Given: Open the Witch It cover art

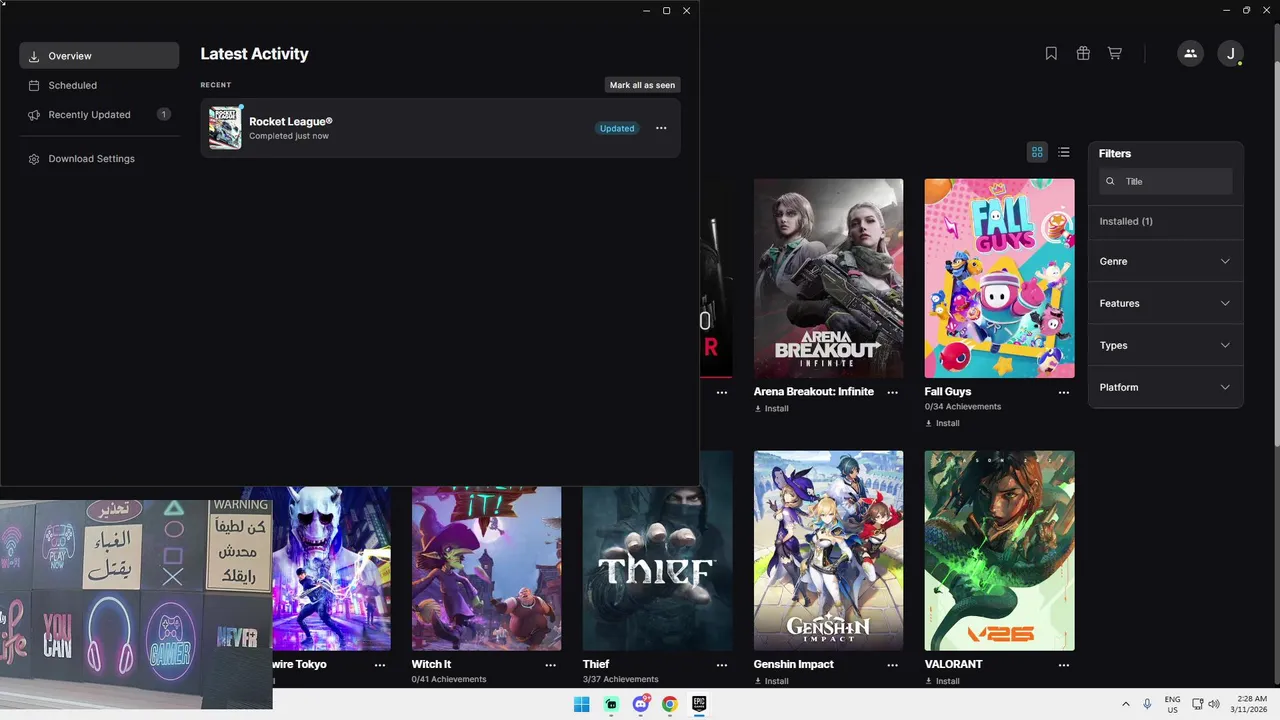Looking at the screenshot, I should [486, 568].
